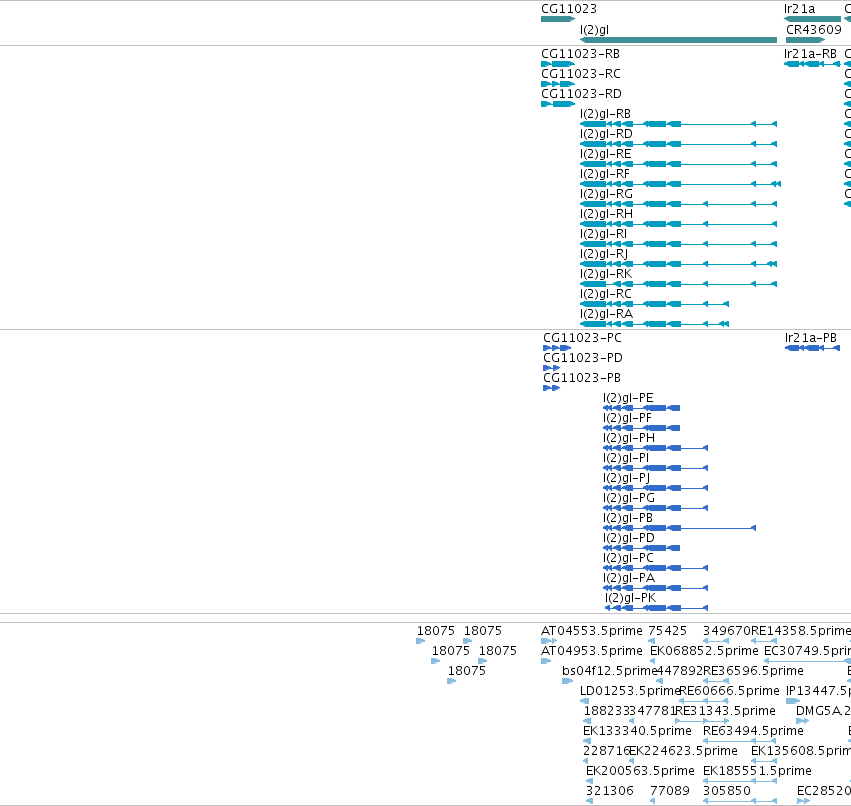Select the 349670 EST label
Screen dimensions: 851x806
tap(727, 631)
